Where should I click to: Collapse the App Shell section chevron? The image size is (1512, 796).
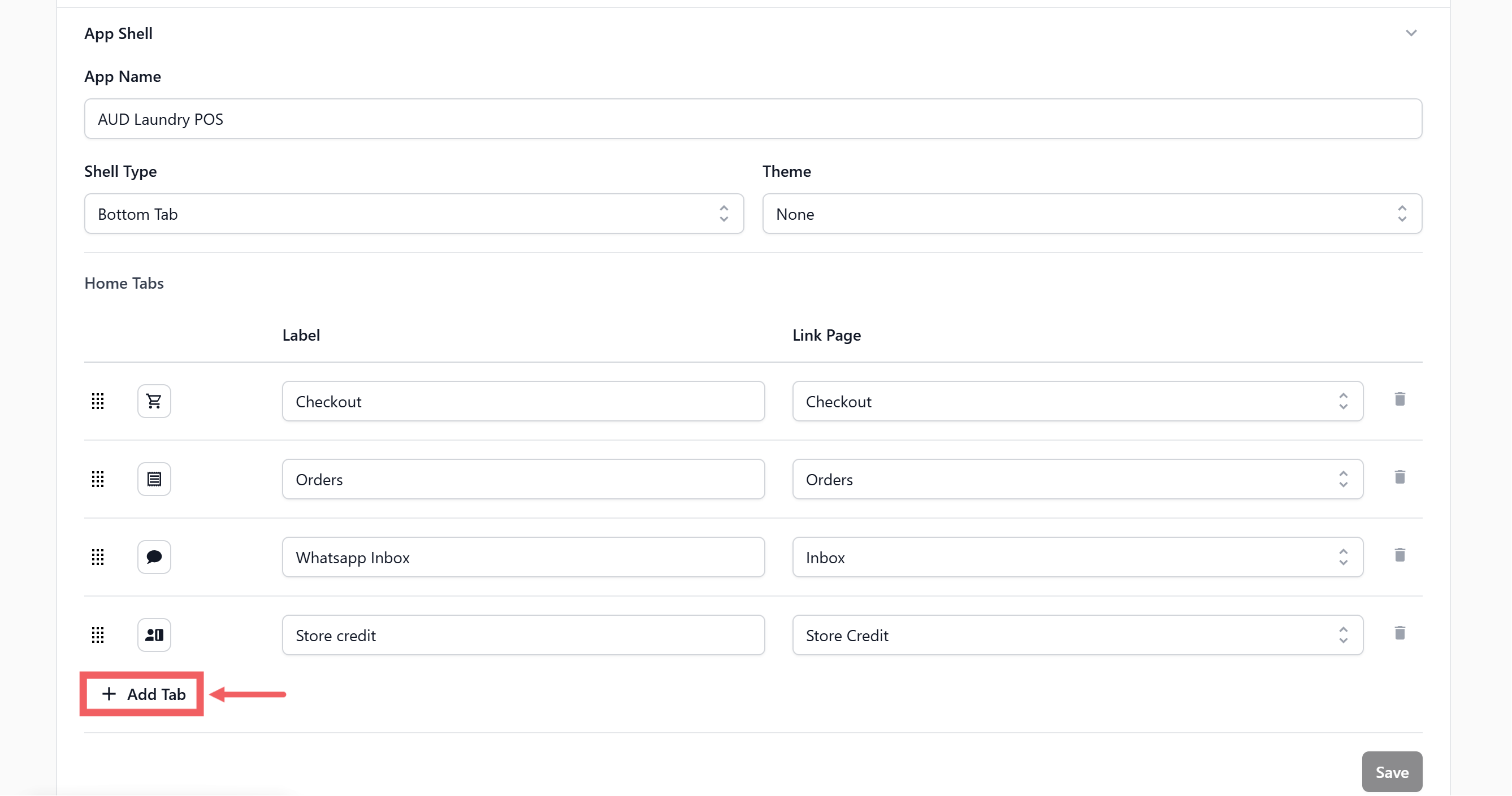point(1411,33)
